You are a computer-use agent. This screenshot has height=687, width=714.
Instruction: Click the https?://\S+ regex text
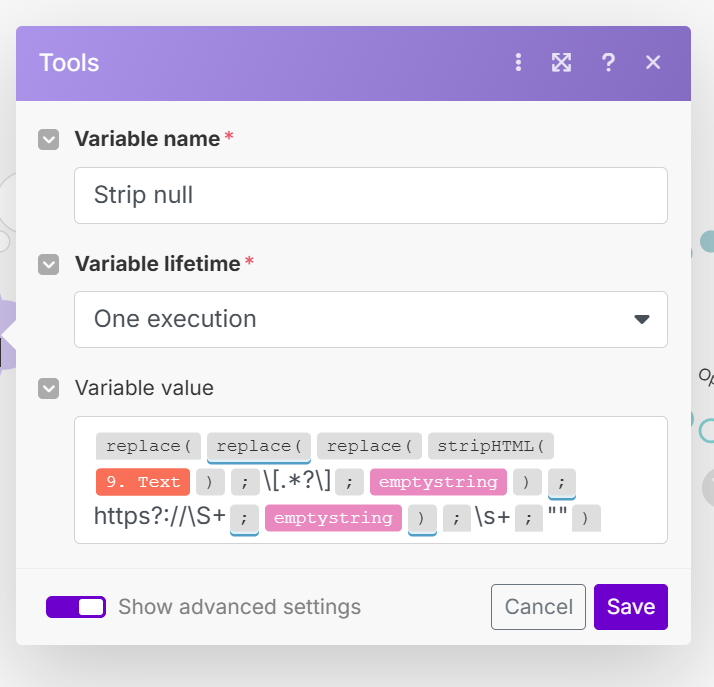pyautogui.click(x=158, y=517)
